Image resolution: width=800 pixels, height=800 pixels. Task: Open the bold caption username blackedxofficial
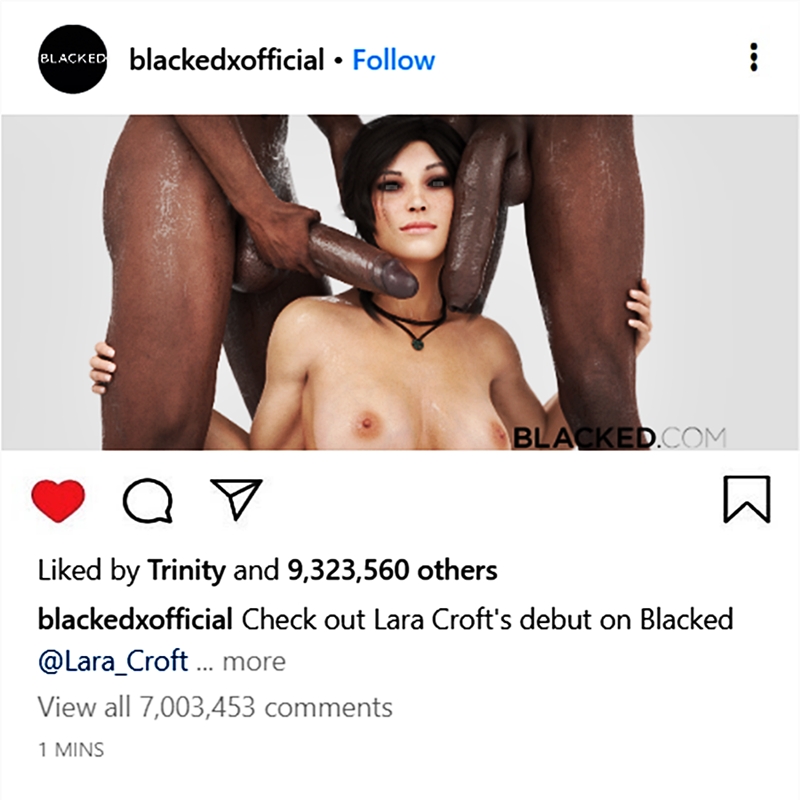point(135,619)
